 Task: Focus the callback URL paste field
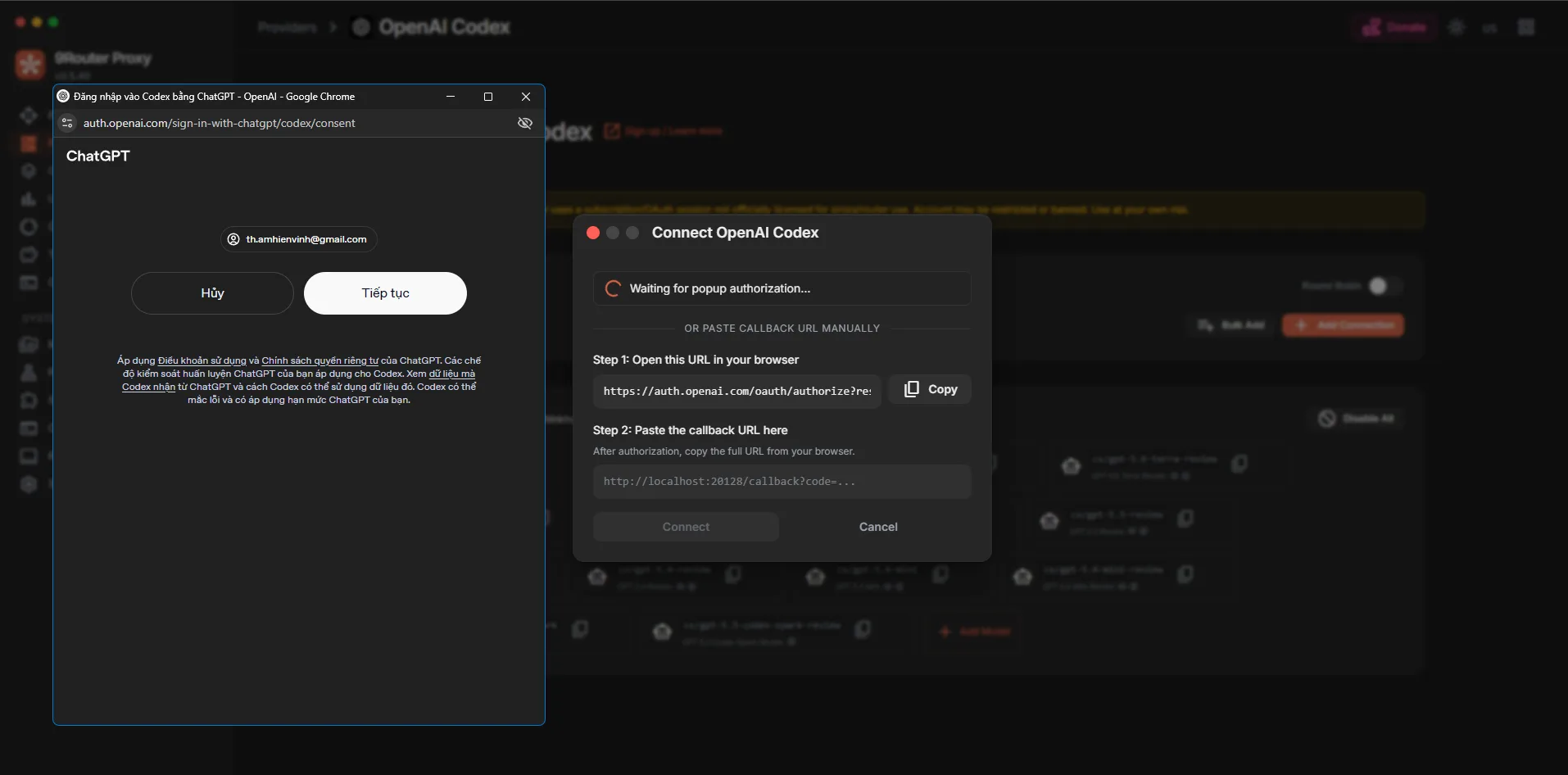782,482
